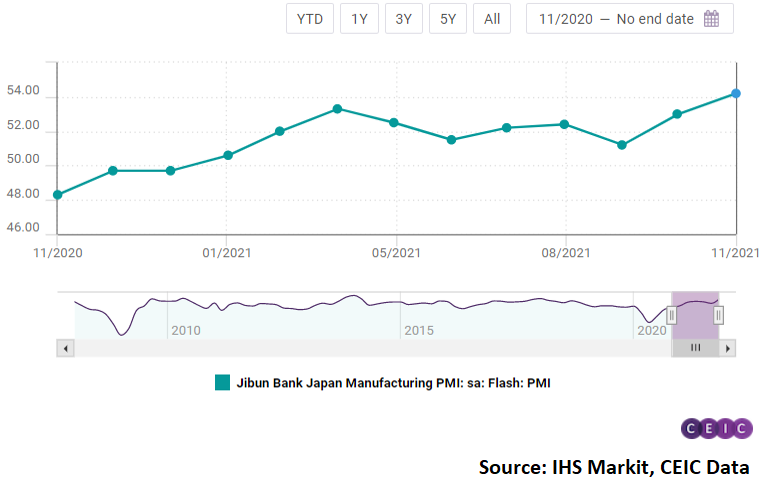Select the left range handle in navigator
The width and height of the screenshot is (765, 480).
click(672, 315)
